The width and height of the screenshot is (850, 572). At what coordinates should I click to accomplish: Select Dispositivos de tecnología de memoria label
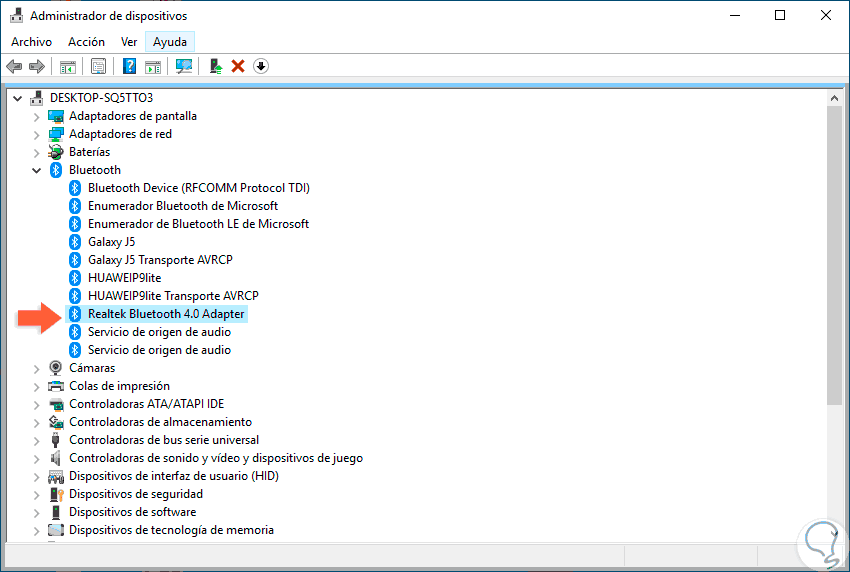(171, 530)
